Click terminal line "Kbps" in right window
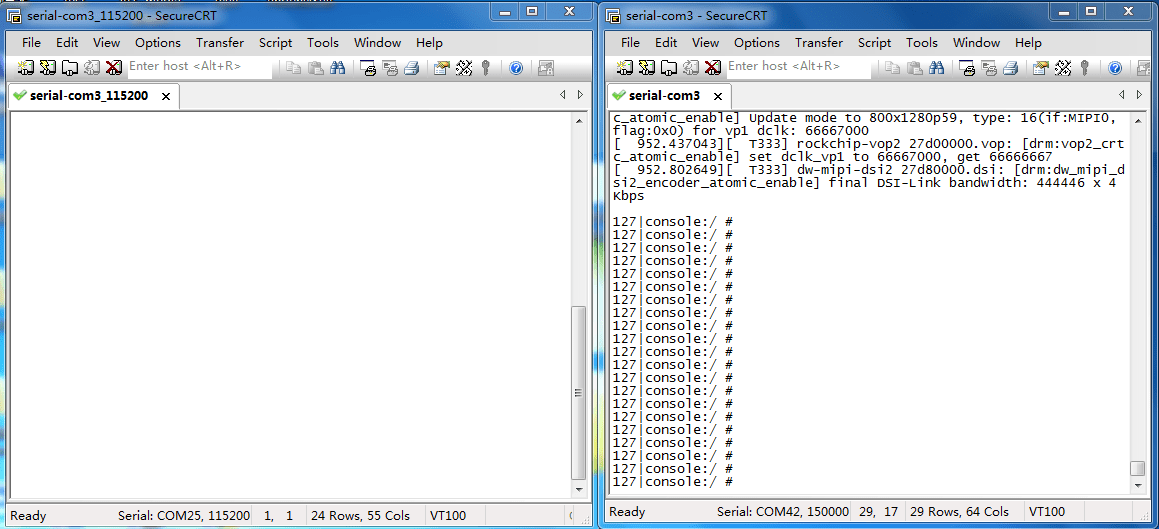 629,197
